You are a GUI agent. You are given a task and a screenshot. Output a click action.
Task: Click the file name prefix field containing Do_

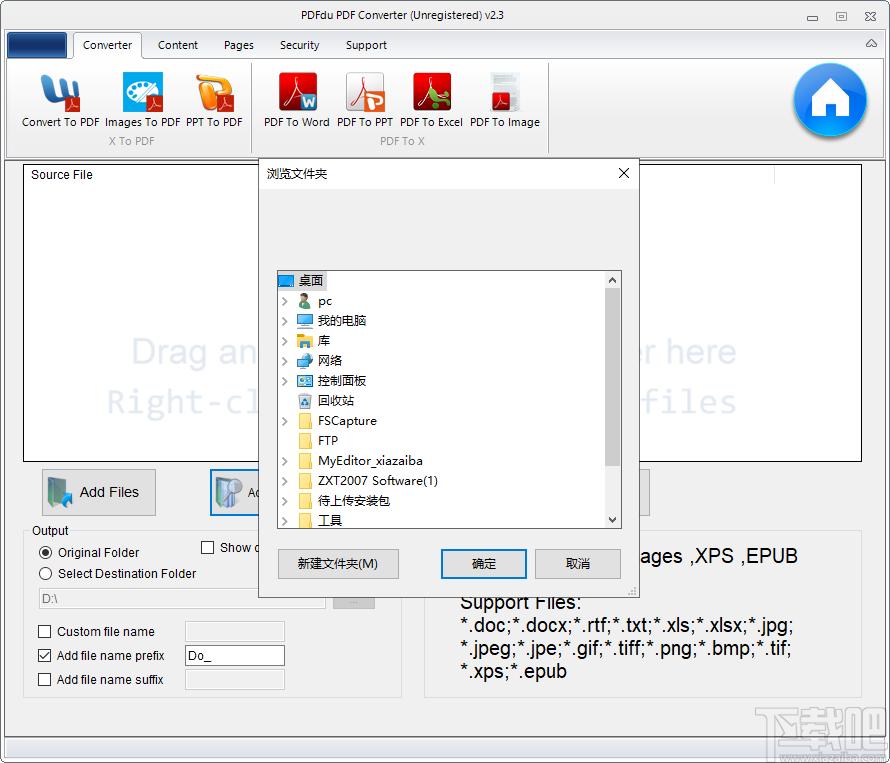(235, 655)
